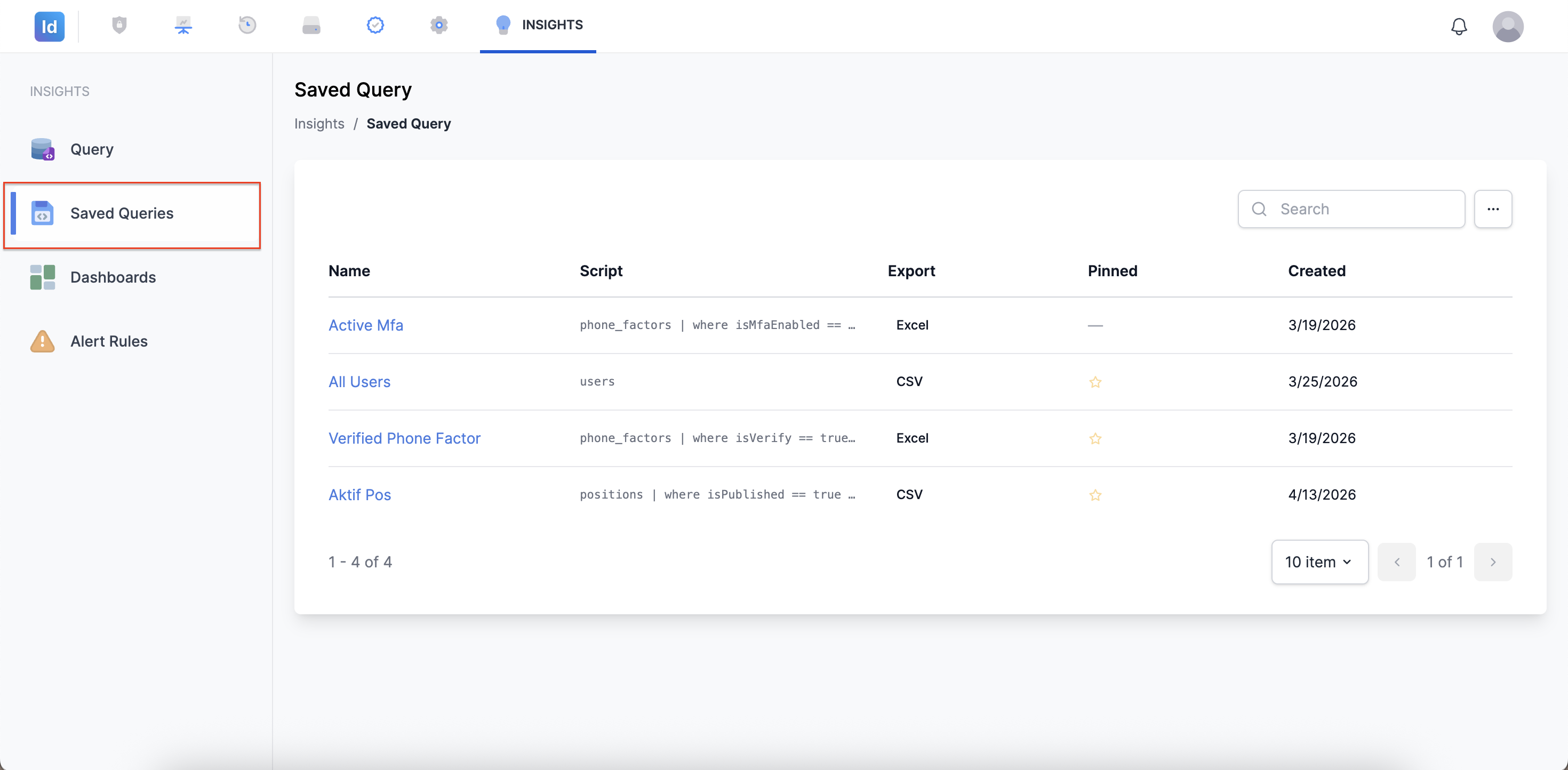Viewport: 1568px width, 770px height.
Task: Open the user avatar profile menu
Action: pos(1508,26)
